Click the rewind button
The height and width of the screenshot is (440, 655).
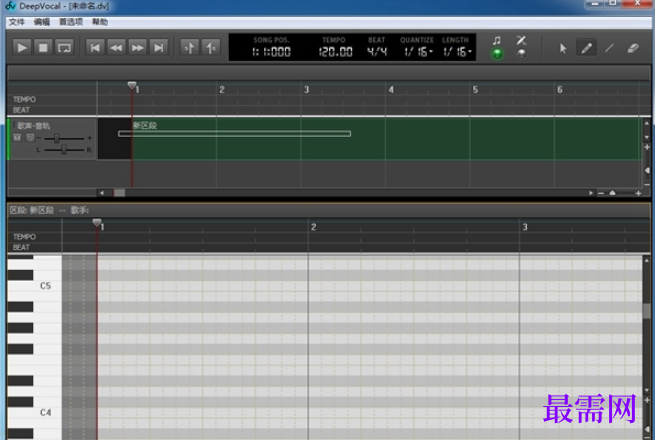(x=116, y=48)
